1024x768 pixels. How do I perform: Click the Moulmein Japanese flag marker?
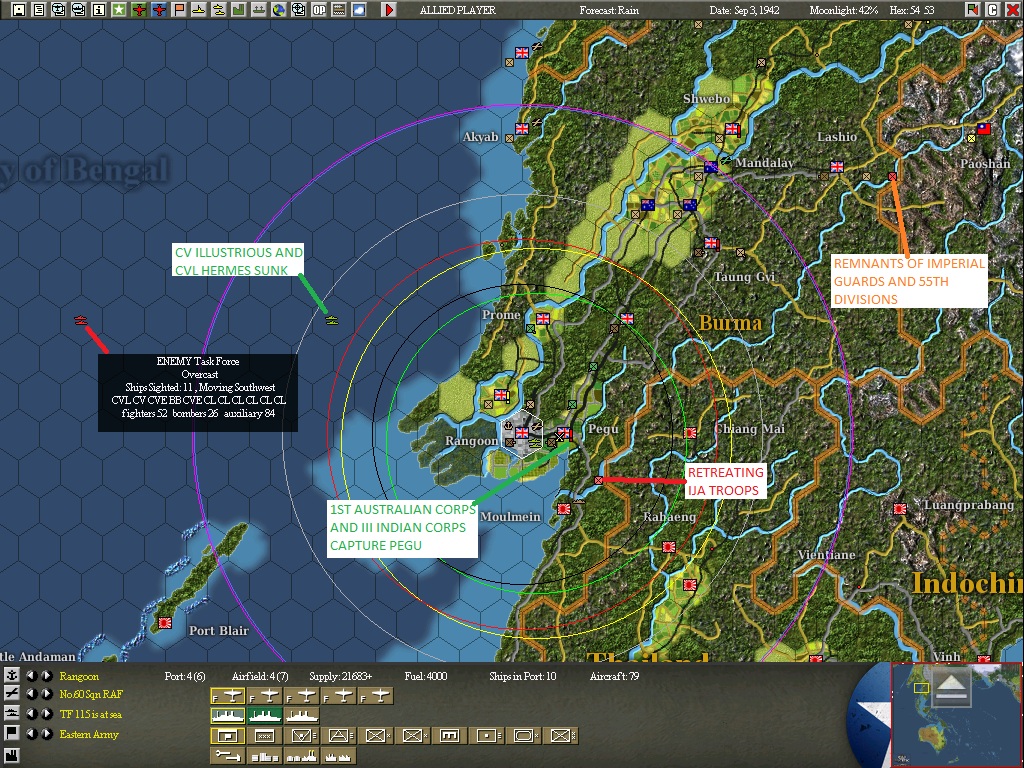click(564, 508)
